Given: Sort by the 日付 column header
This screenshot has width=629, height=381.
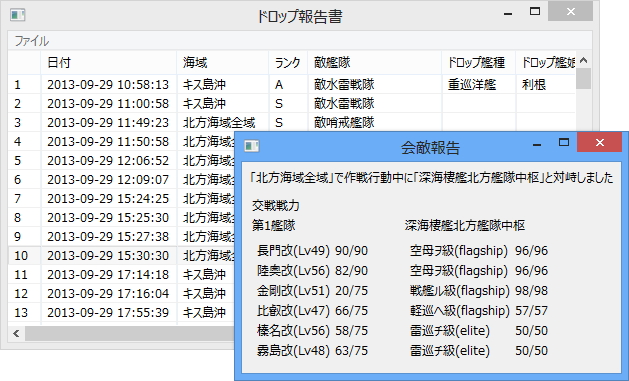Looking at the screenshot, I should click(109, 63).
